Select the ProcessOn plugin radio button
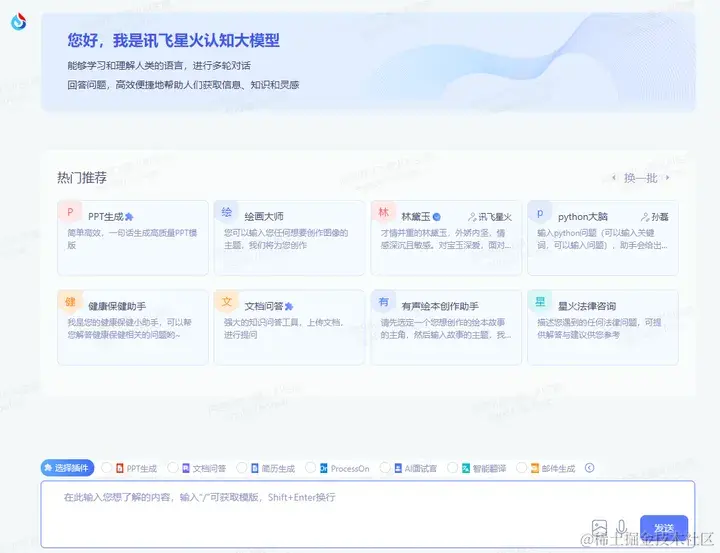The image size is (720, 553). pyautogui.click(x=310, y=468)
